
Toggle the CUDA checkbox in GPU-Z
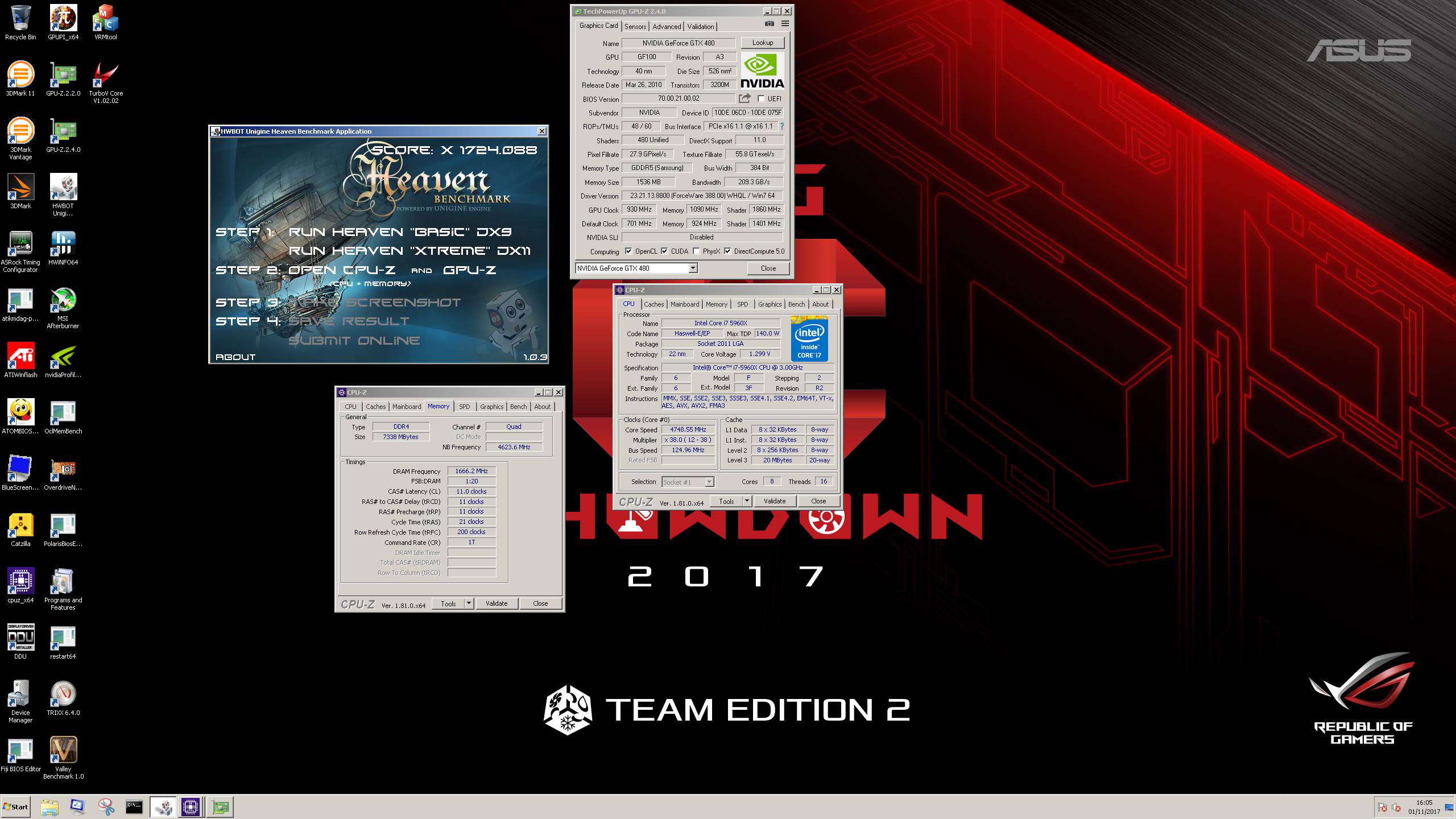tap(664, 251)
